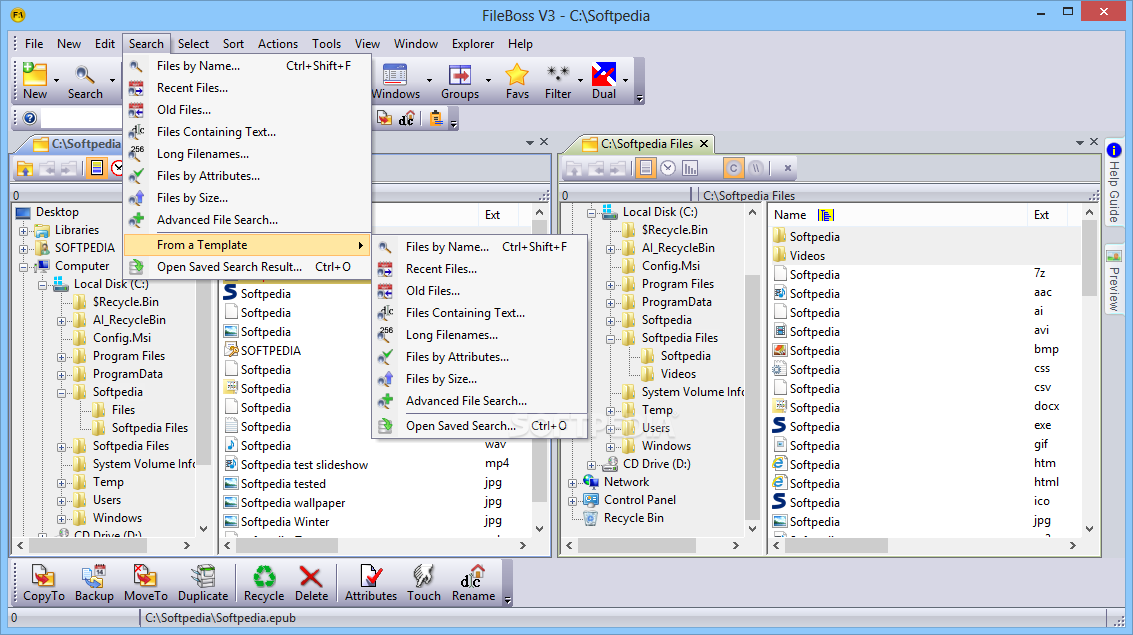1133x635 pixels.
Task: Select Softpedia wallpaper file in left list
Action: [x=293, y=503]
